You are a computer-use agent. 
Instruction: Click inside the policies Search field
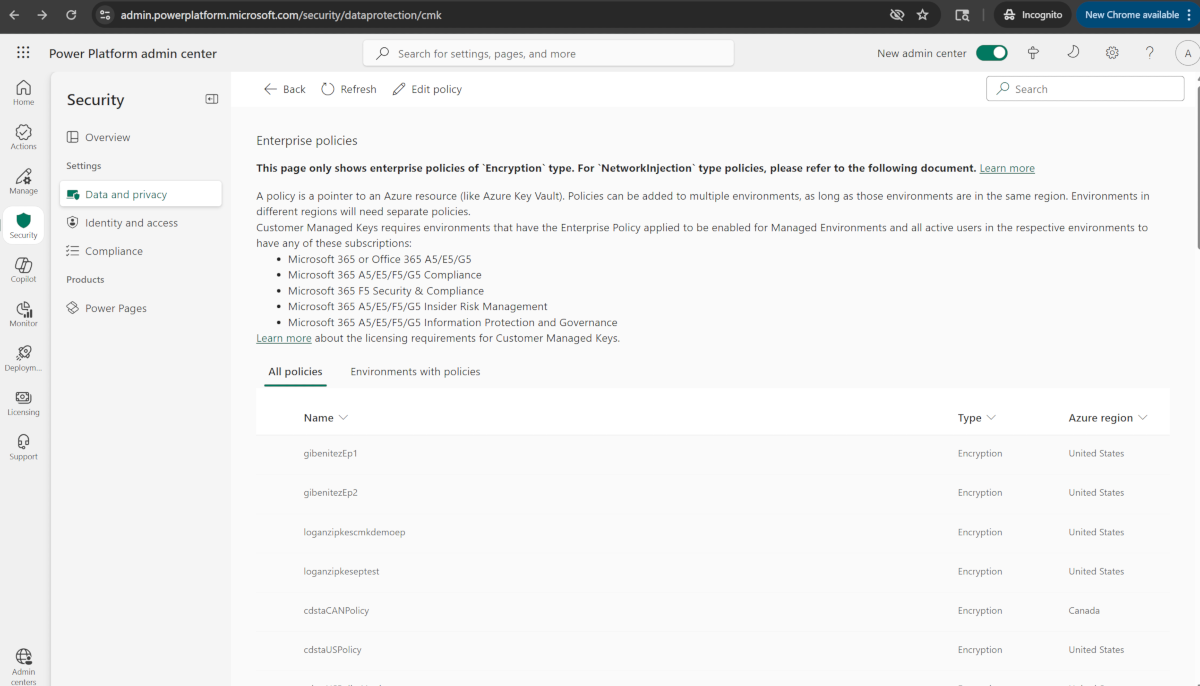pos(1084,88)
